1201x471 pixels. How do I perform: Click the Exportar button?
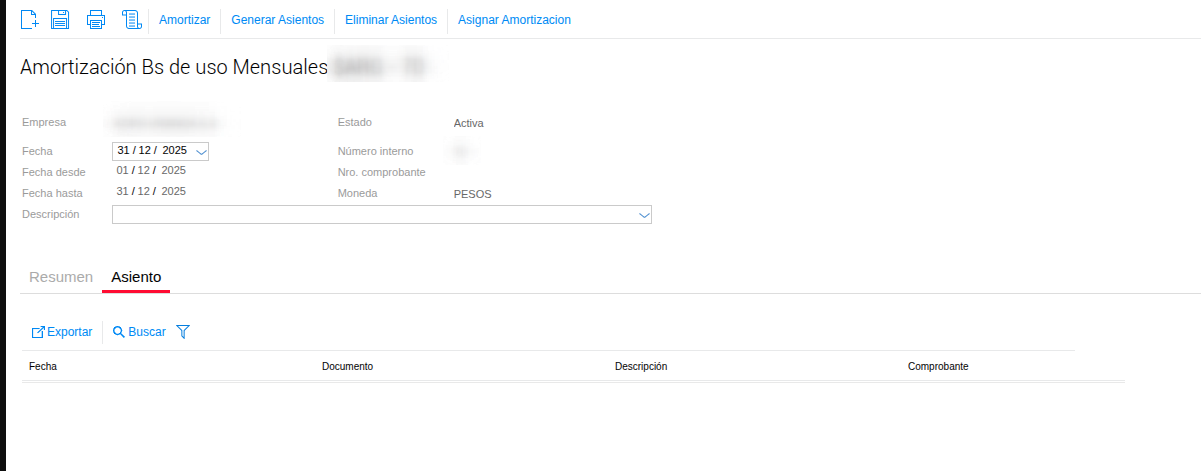point(62,332)
